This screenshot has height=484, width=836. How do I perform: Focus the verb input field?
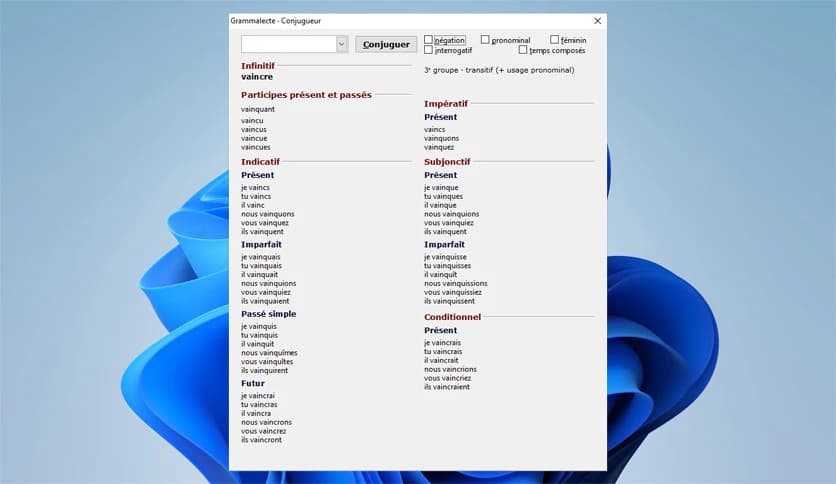click(x=288, y=44)
